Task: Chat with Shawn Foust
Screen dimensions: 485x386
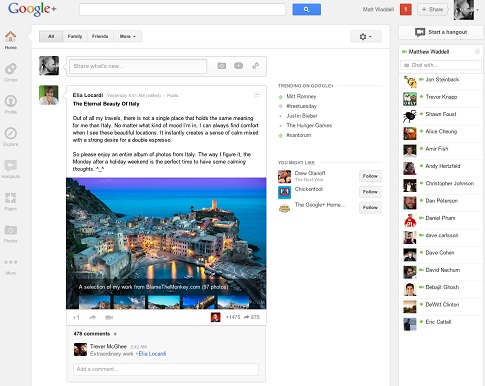Action: click(x=441, y=116)
